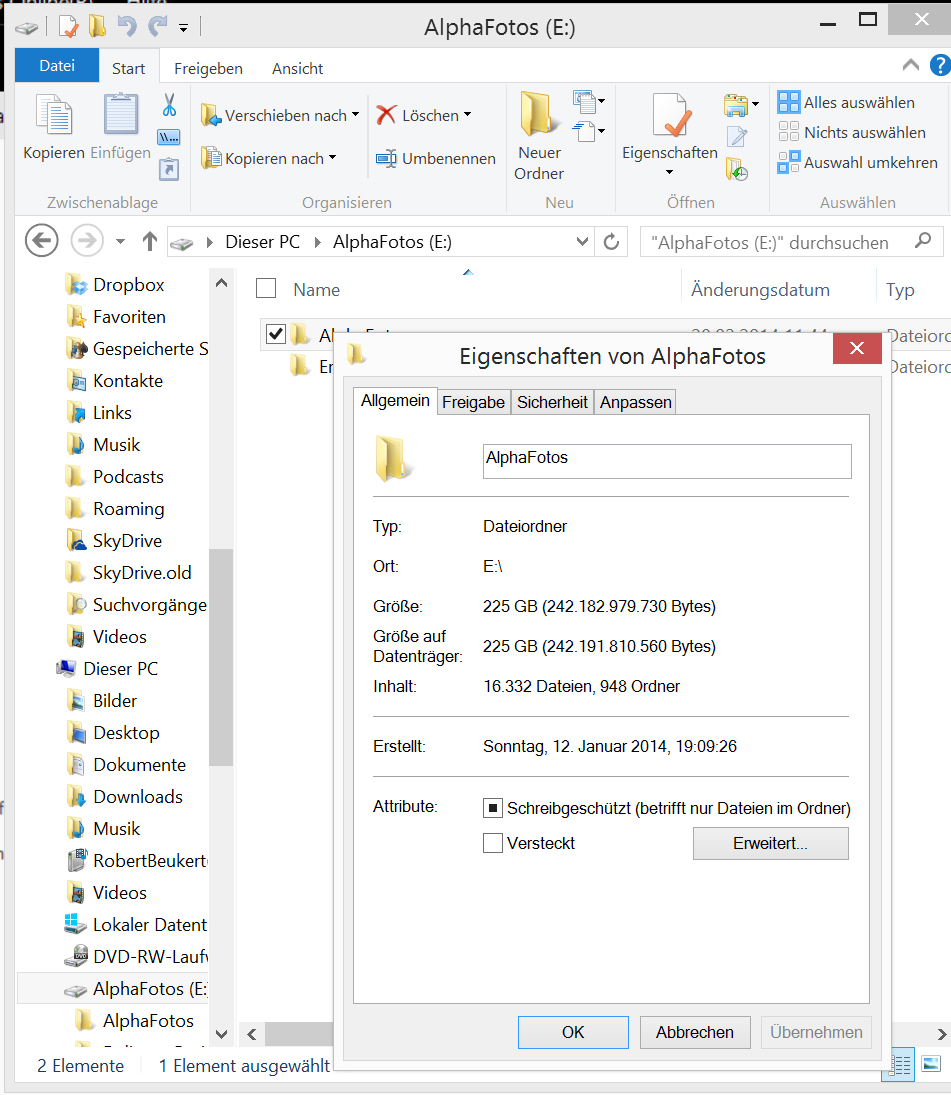The image size is (951, 1095).
Task: Select the Ausschneiden scissors icon
Action: (x=168, y=105)
